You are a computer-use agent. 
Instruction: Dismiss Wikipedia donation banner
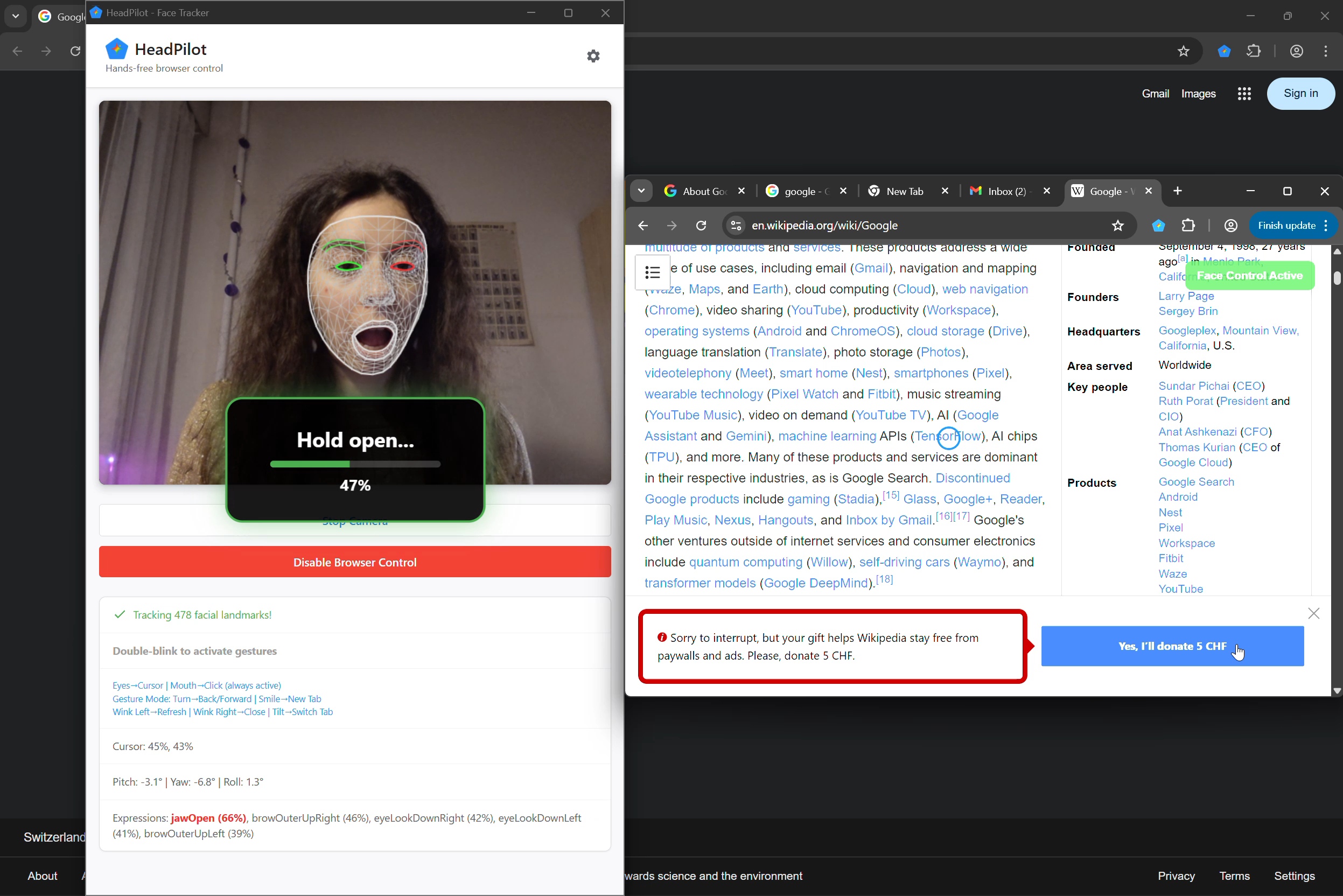click(1313, 614)
